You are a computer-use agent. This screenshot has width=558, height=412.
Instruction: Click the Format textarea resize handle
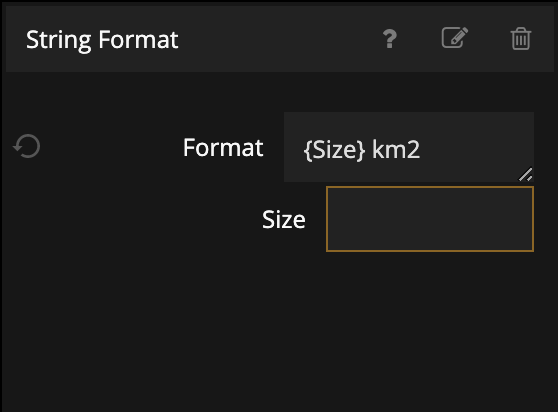(x=526, y=174)
